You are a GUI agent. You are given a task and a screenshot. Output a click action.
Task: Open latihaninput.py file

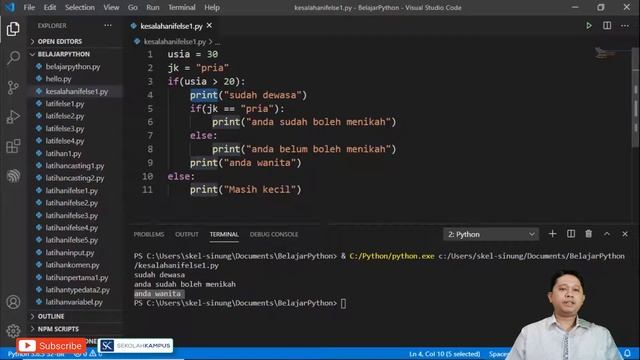pyautogui.click(x=70, y=253)
